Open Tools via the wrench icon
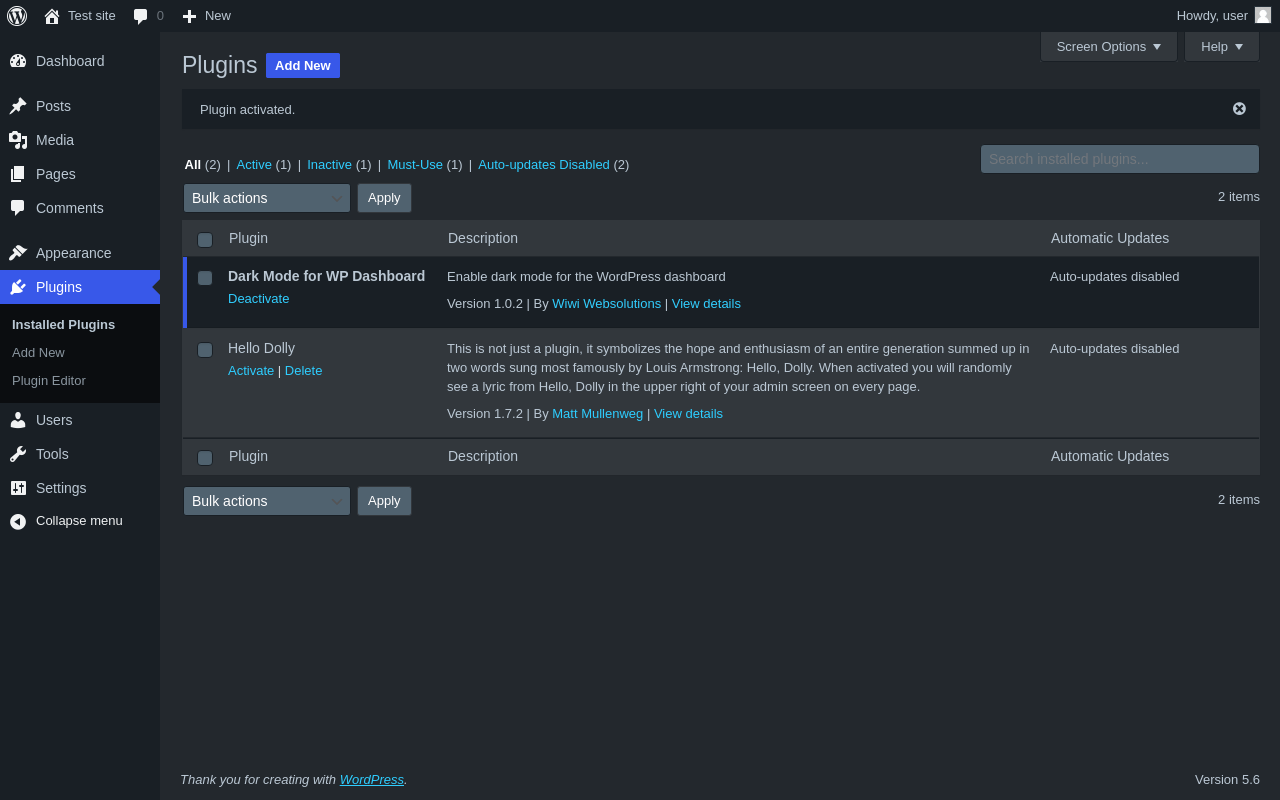 (x=18, y=454)
